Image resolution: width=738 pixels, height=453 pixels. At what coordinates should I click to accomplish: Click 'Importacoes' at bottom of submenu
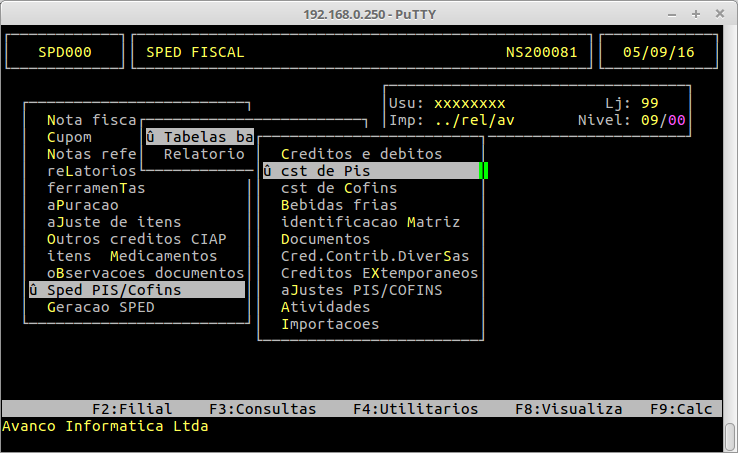(330, 324)
